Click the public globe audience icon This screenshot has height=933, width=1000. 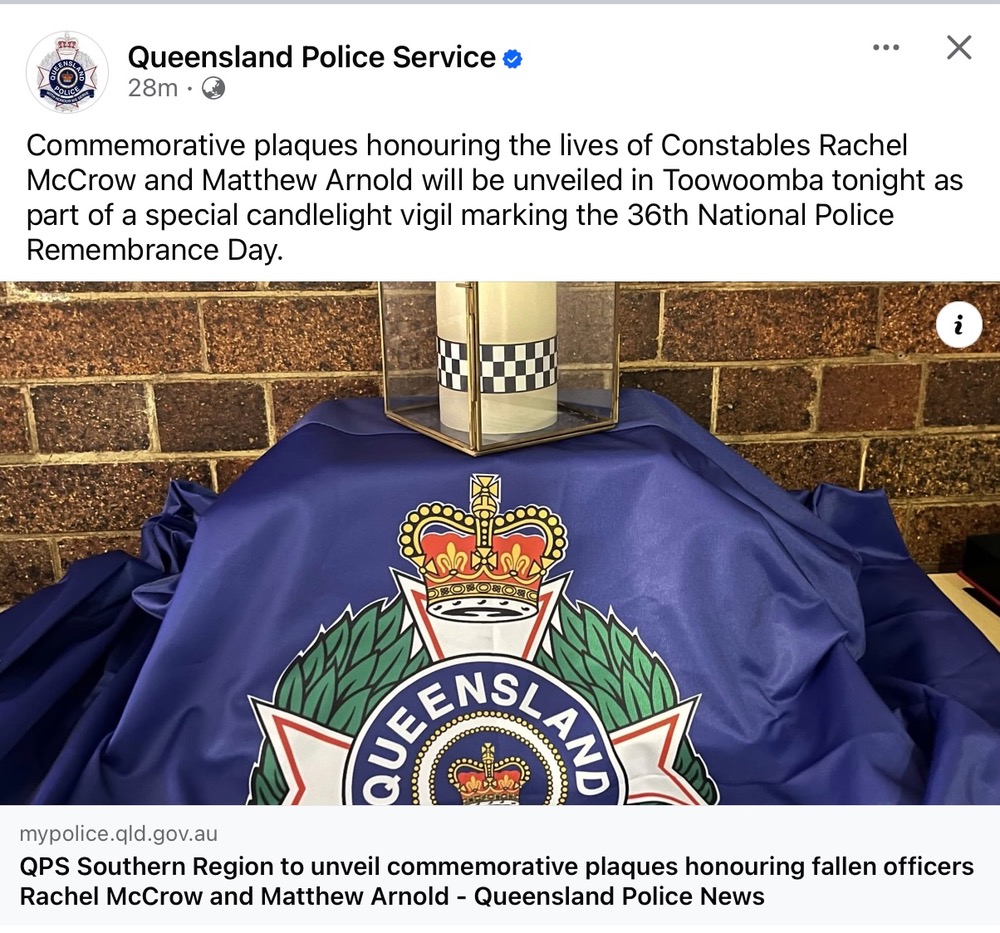click(x=213, y=88)
